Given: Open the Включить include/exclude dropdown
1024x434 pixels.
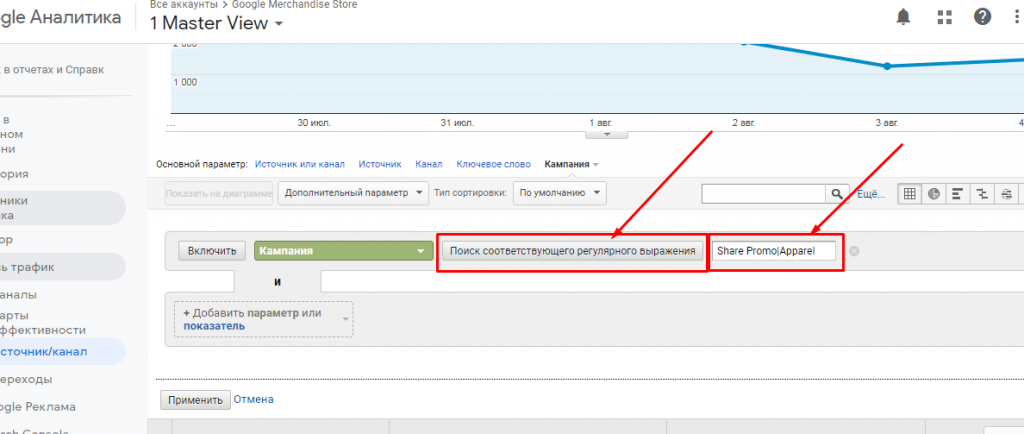Looking at the screenshot, I should (x=212, y=251).
